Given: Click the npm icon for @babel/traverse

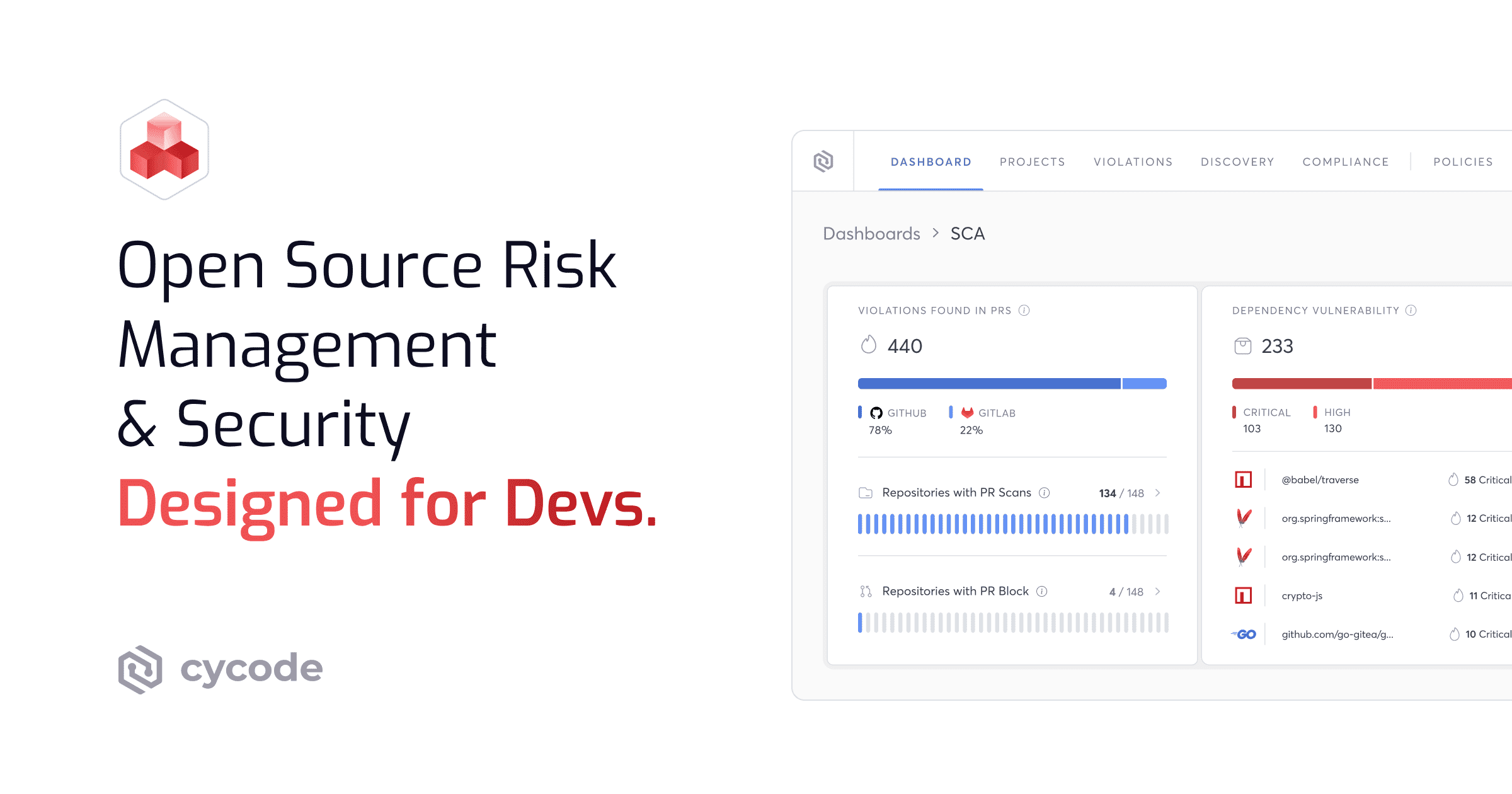Looking at the screenshot, I should [x=1243, y=480].
